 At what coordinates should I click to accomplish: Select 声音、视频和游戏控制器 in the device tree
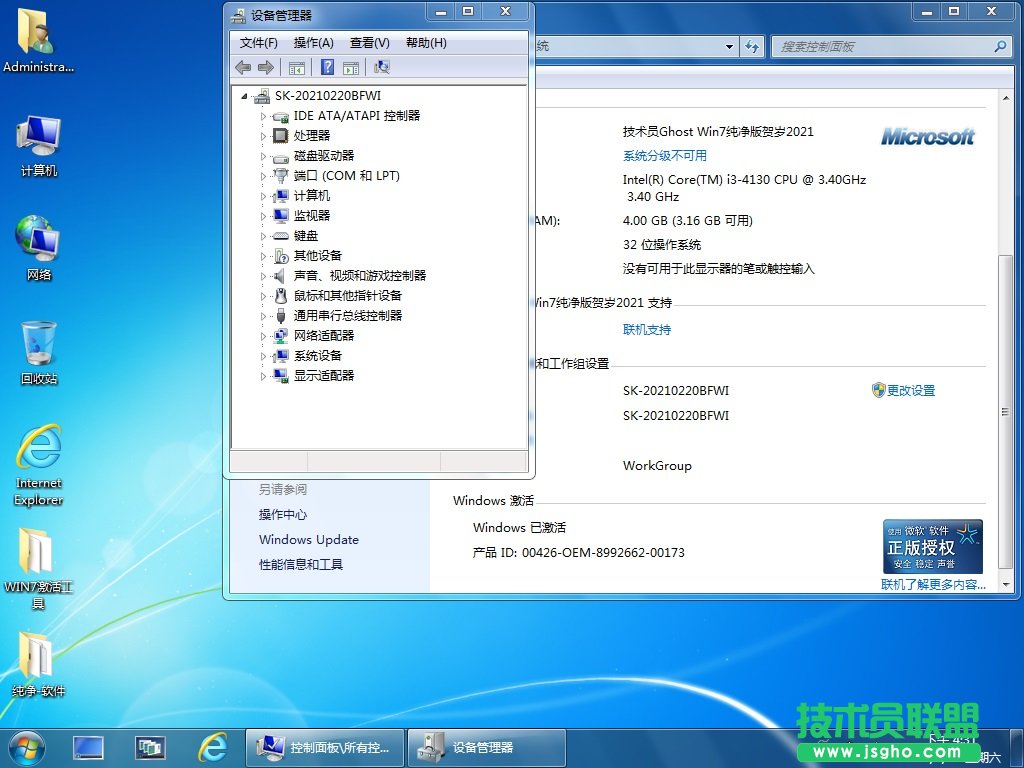(x=359, y=275)
